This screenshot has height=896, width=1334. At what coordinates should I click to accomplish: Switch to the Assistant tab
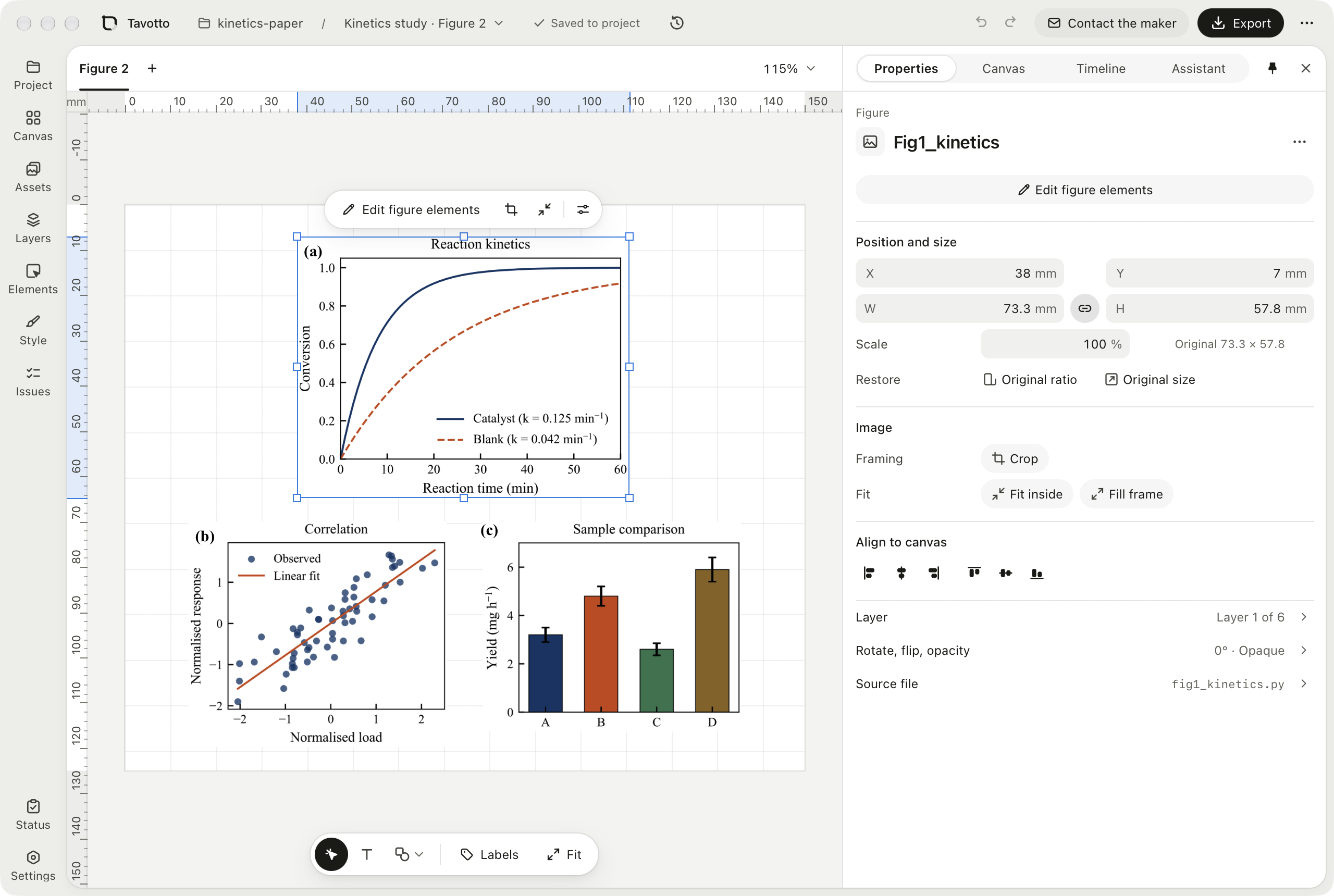1198,69
